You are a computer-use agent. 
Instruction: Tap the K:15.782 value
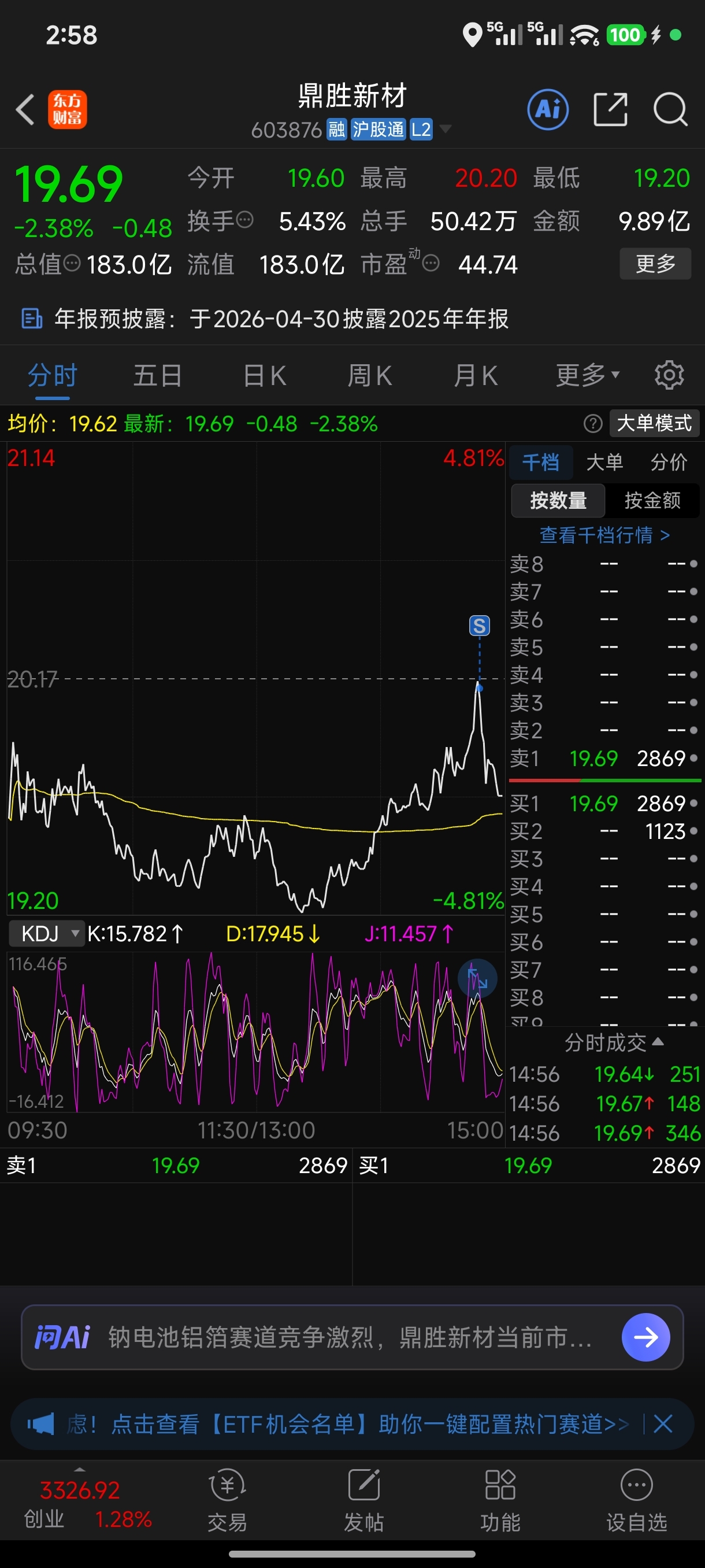(135, 933)
